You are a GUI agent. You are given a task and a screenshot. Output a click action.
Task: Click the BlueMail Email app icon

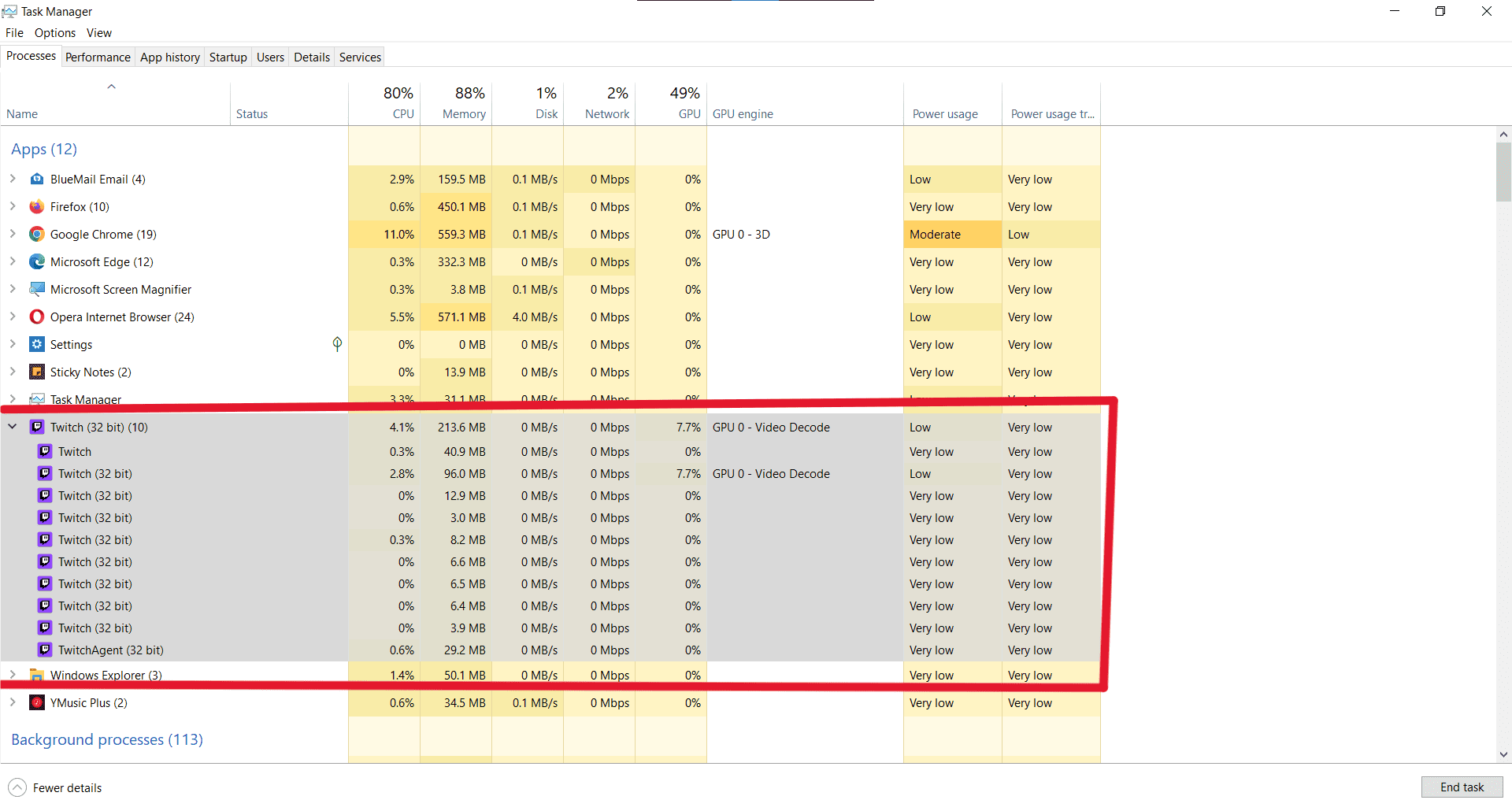[x=37, y=180]
